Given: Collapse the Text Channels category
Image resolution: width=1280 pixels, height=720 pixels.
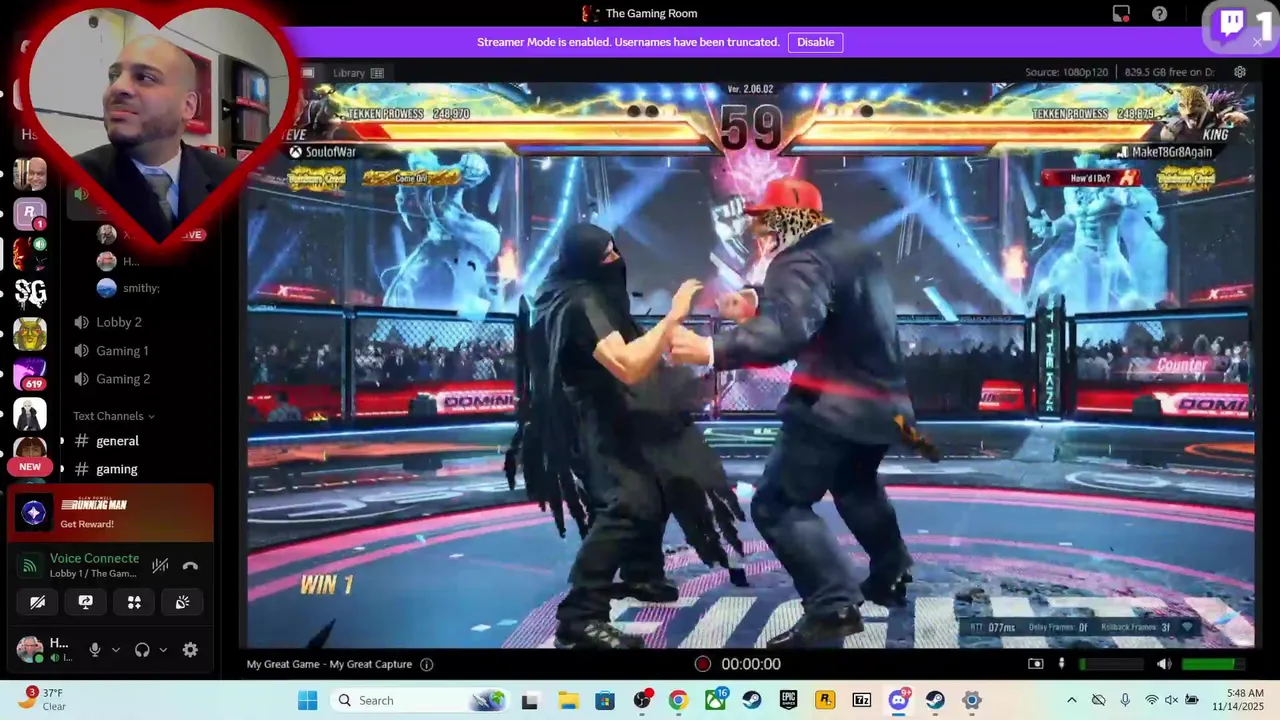Looking at the screenshot, I should 113,416.
